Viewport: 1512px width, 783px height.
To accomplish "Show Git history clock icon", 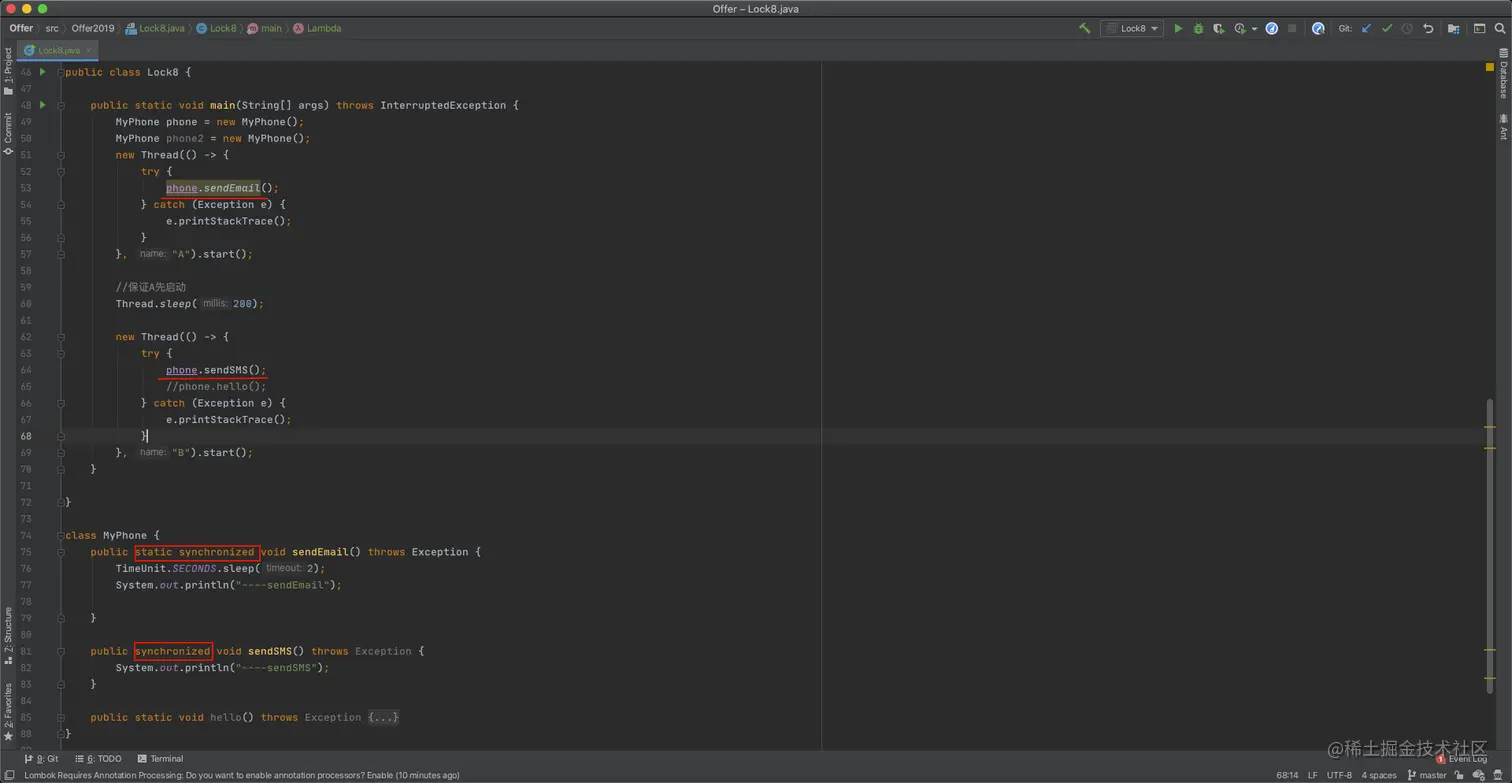I will tap(1407, 29).
